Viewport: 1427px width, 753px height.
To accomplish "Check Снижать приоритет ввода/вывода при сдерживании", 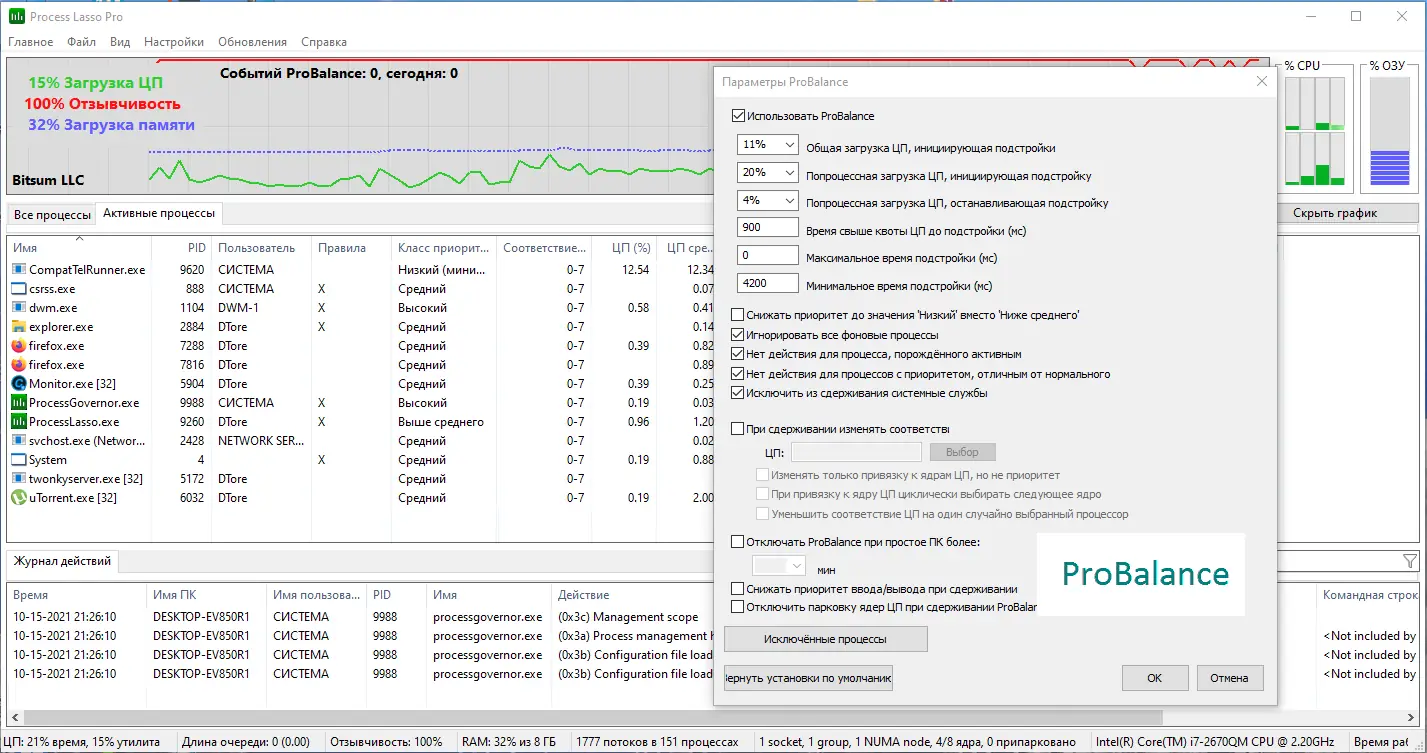I will [739, 590].
